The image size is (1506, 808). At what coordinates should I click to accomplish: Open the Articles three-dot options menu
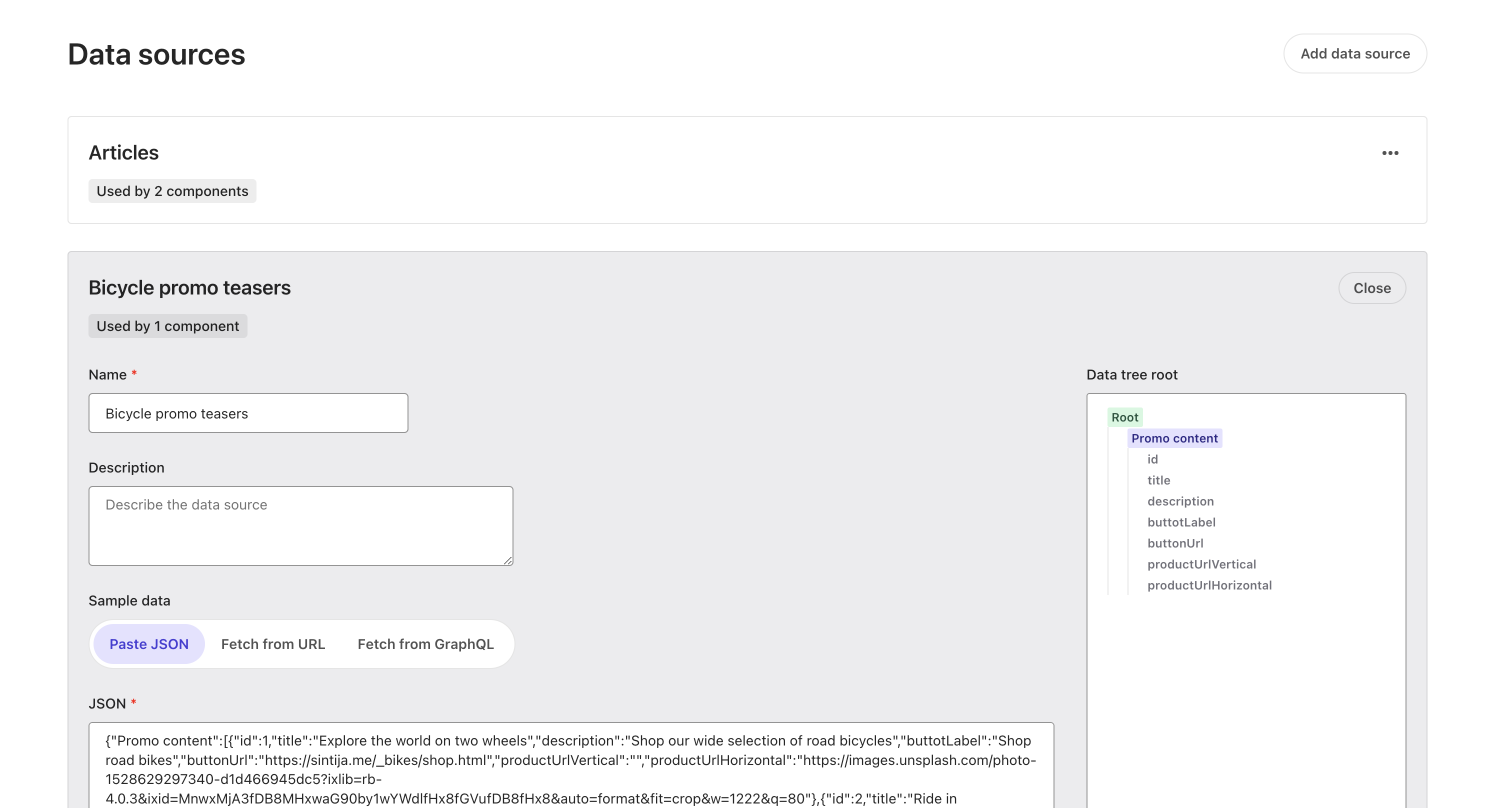tap(1390, 153)
